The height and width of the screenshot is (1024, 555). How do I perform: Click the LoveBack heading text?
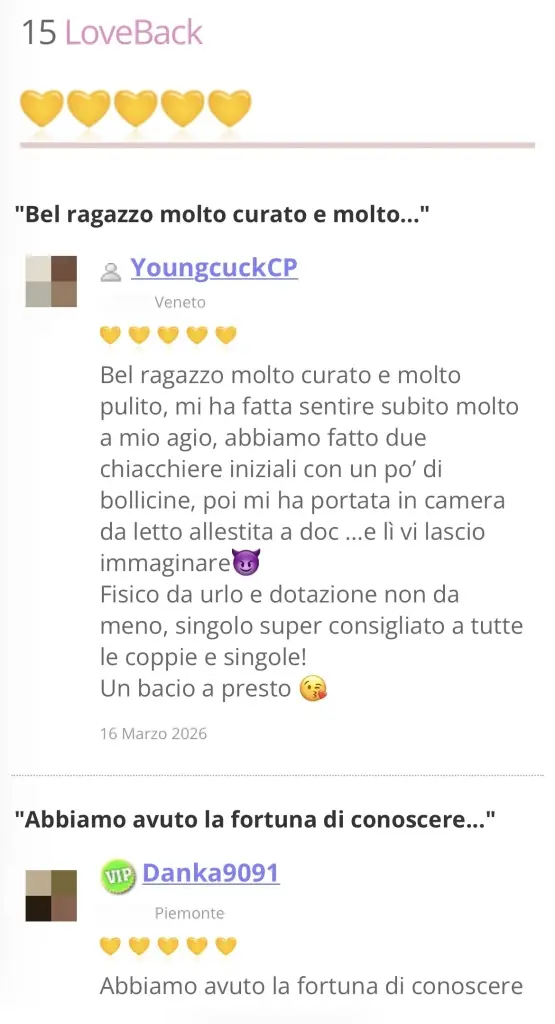coord(134,33)
